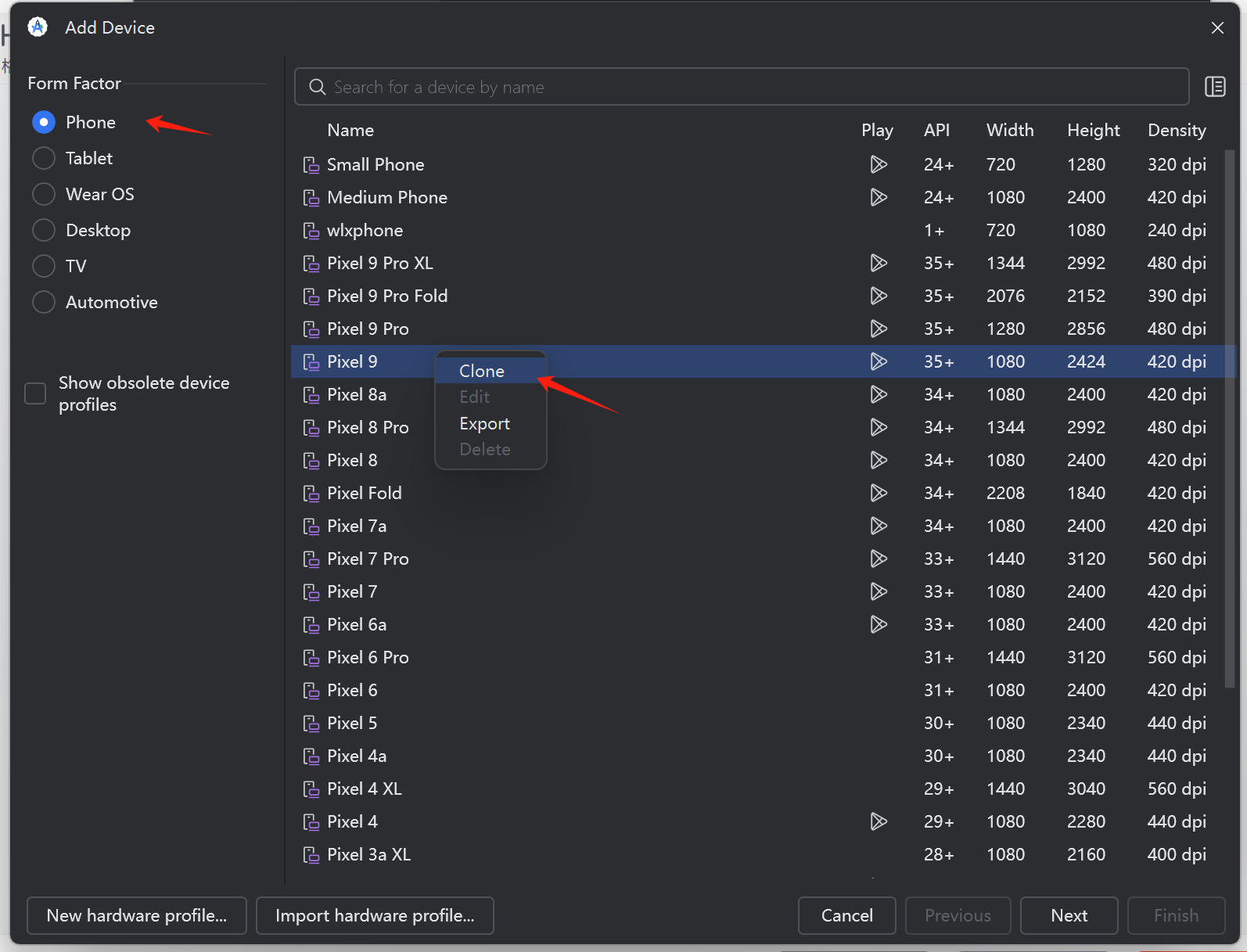1247x952 pixels.
Task: Click the search magnifier icon
Action: point(317,87)
